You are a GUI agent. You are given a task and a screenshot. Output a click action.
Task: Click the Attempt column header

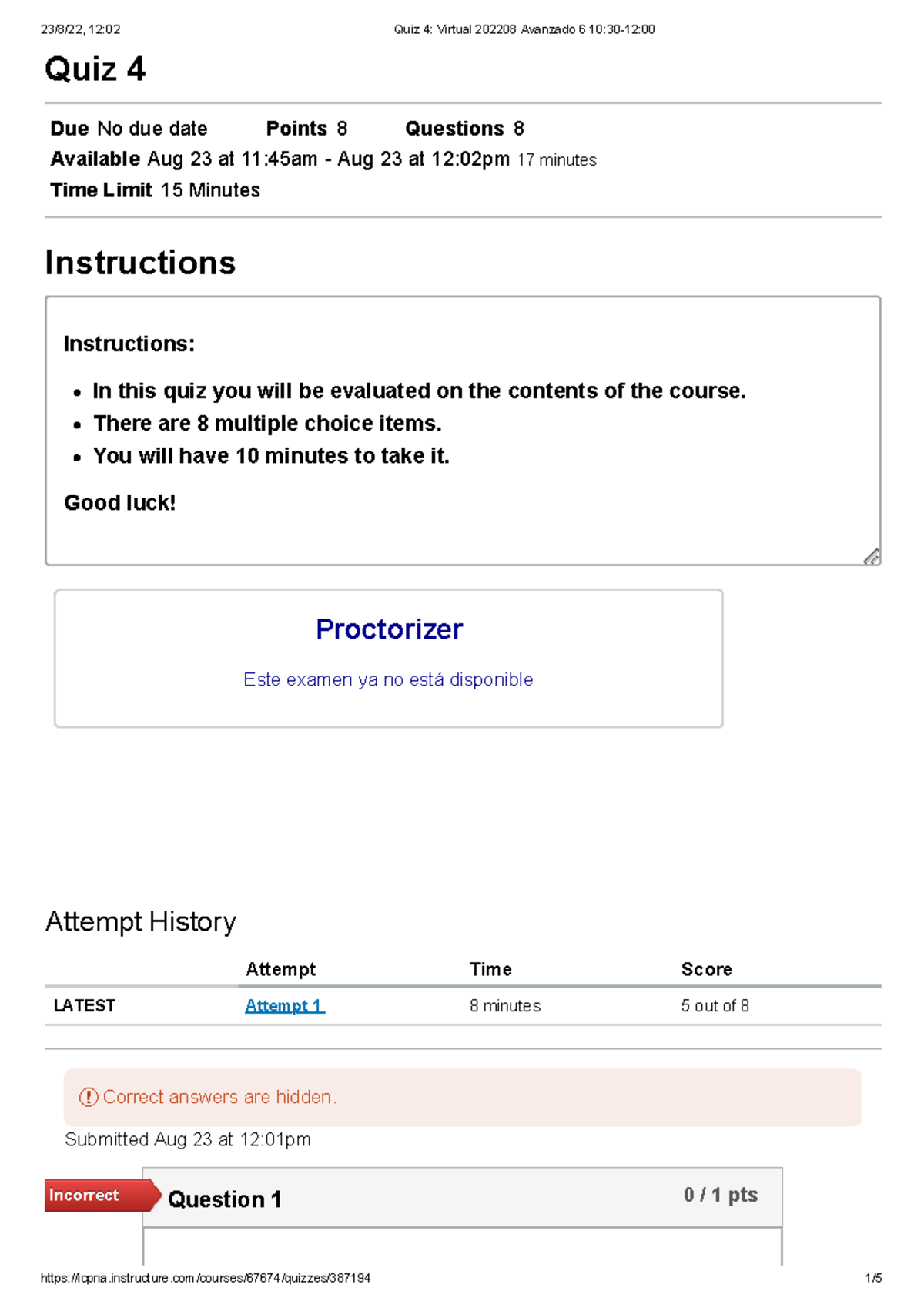280,969
